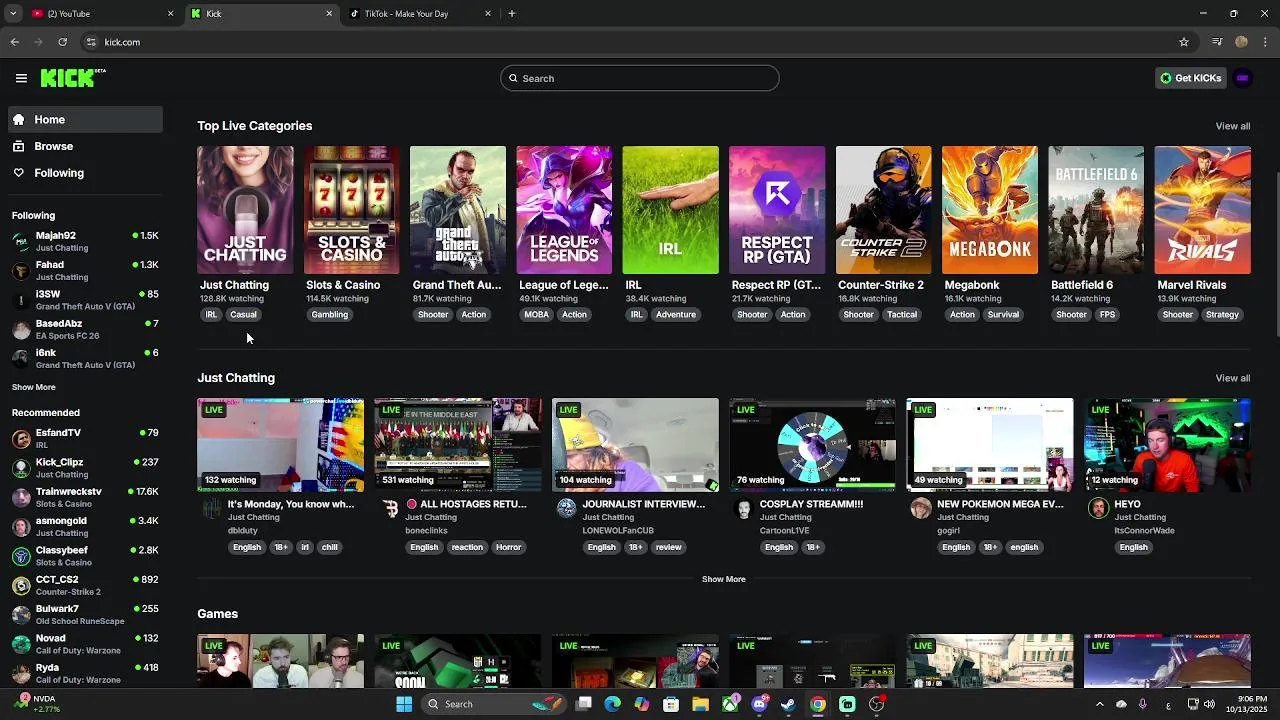Screen dimensions: 1280x720
Task: Click gogirl channel avatar icon
Action: coord(921,509)
